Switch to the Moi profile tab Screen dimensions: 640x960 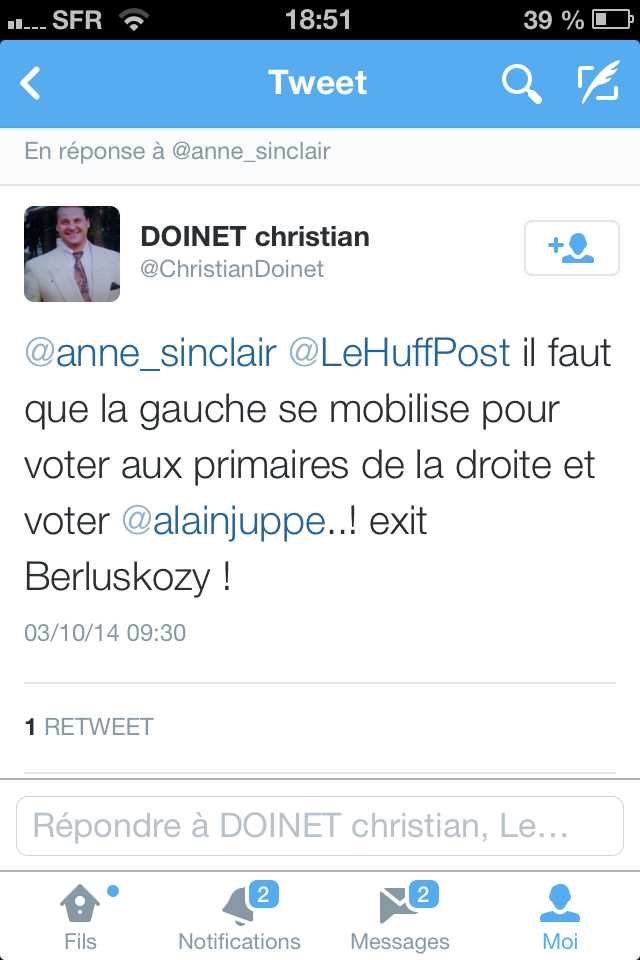(x=560, y=916)
